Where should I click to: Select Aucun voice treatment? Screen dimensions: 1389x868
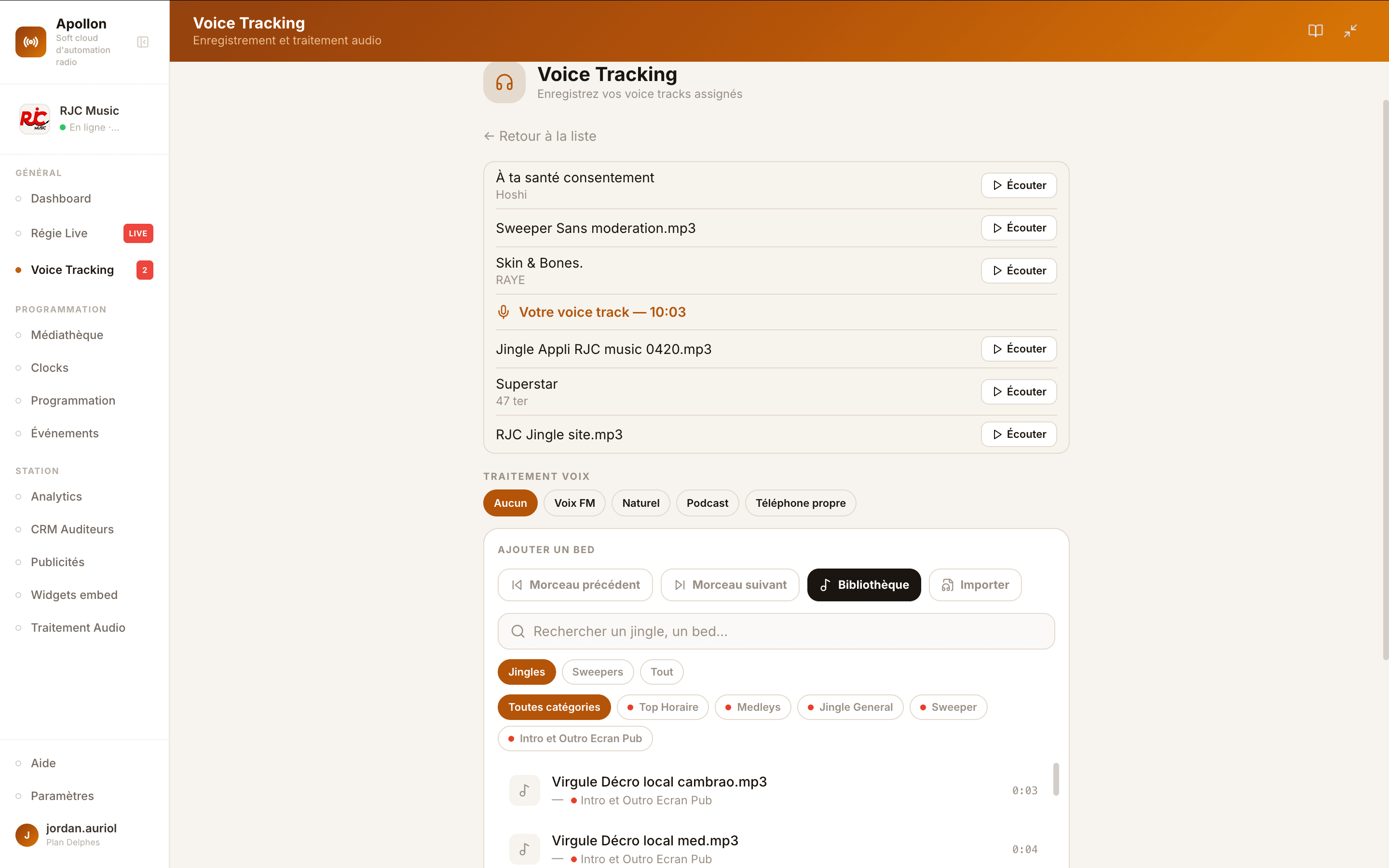(x=510, y=503)
